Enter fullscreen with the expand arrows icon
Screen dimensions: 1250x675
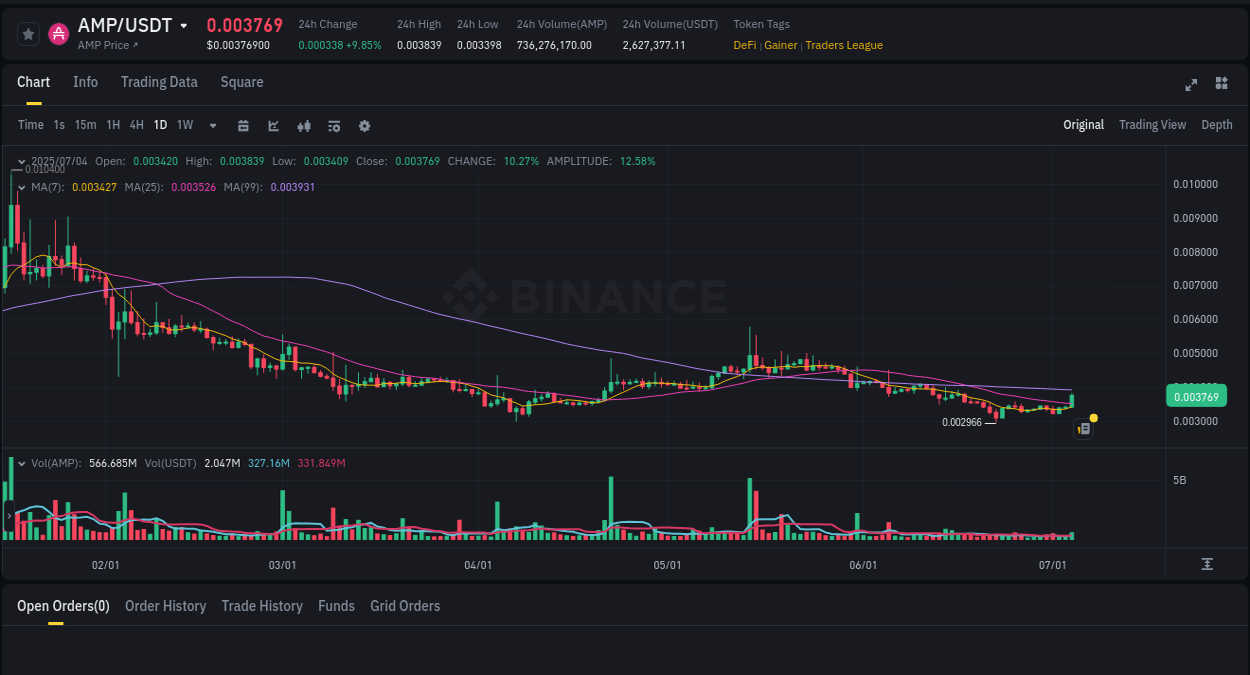click(1191, 85)
